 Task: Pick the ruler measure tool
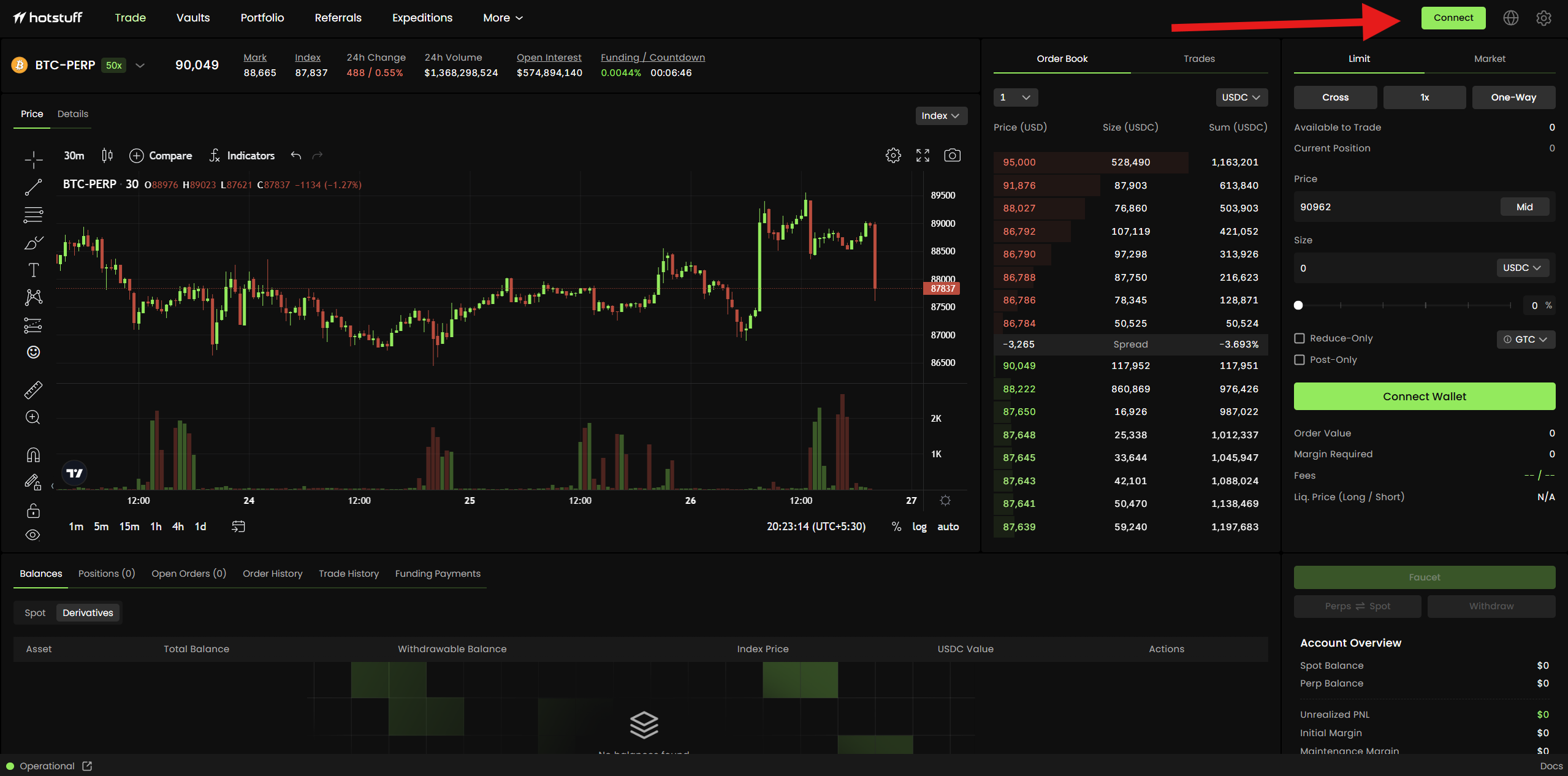(x=33, y=390)
